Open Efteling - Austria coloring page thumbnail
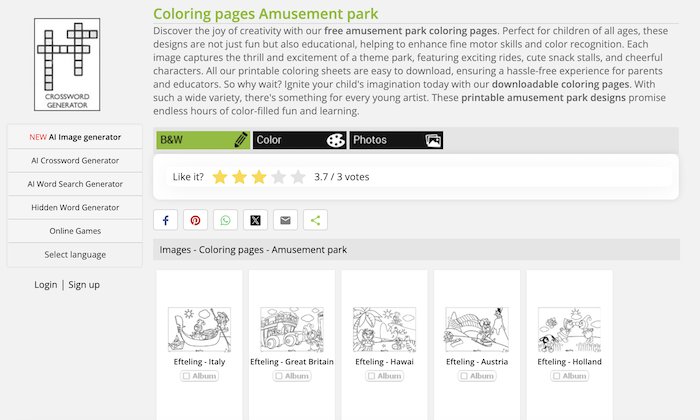 pyautogui.click(x=477, y=329)
